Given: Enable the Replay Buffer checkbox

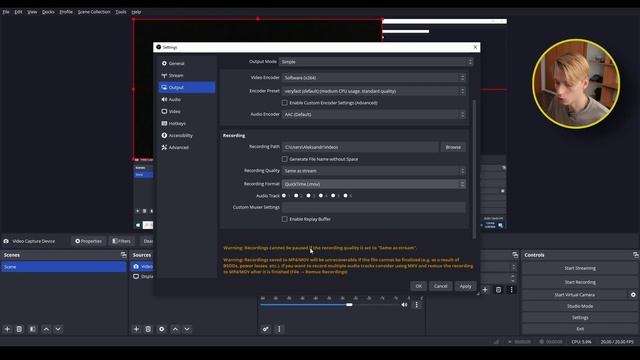Looking at the screenshot, I should [284, 219].
